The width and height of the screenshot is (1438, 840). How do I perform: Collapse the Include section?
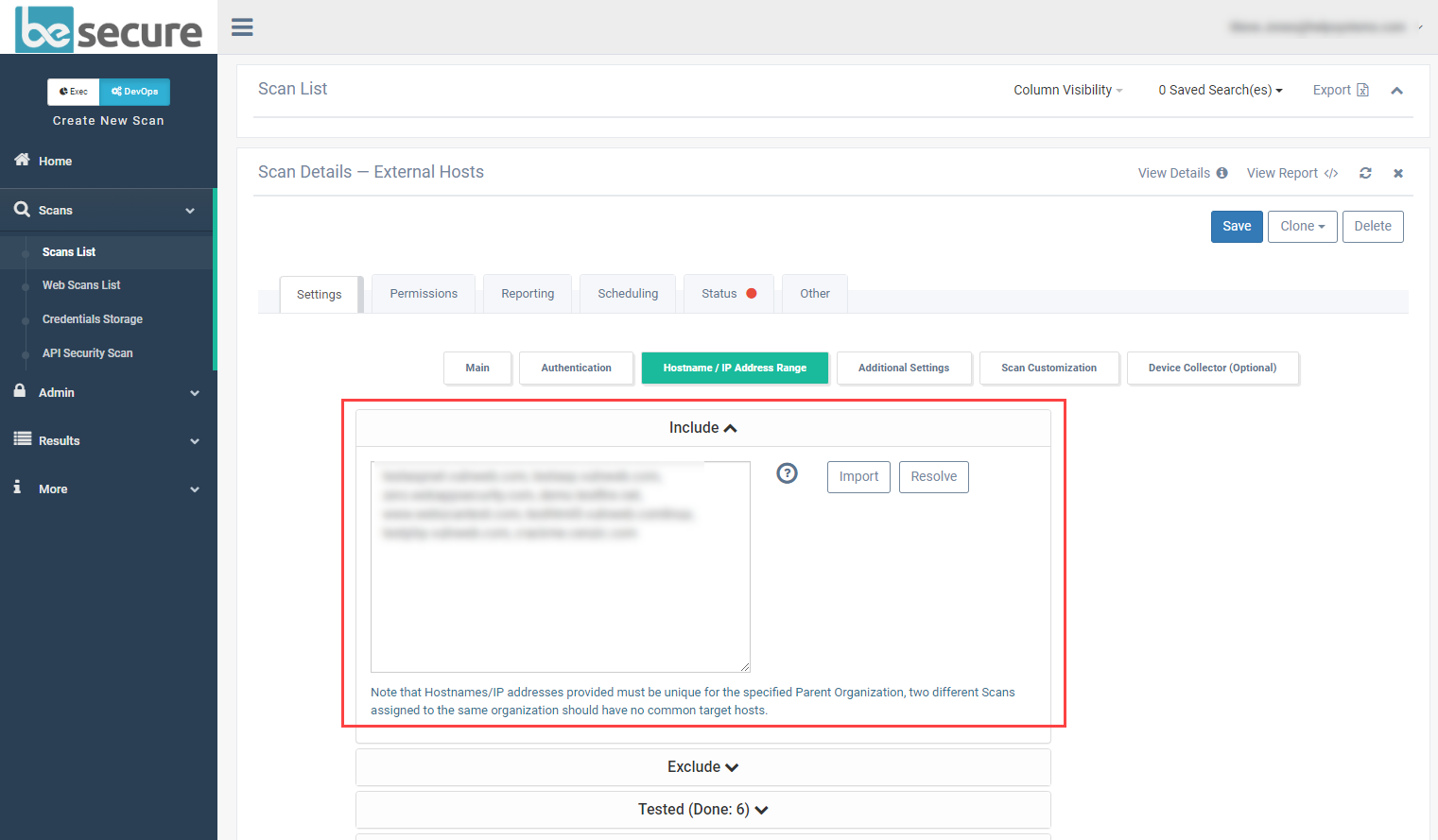coord(703,428)
